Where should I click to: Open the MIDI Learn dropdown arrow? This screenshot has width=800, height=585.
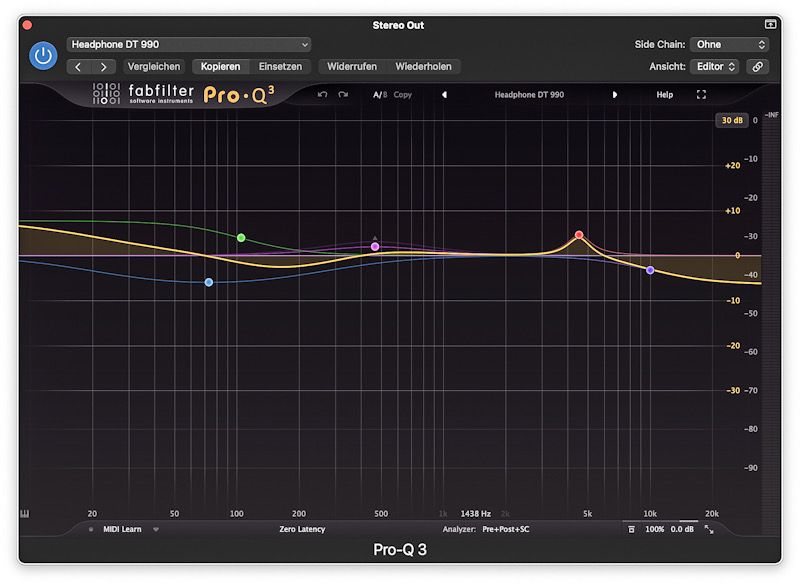tap(156, 529)
